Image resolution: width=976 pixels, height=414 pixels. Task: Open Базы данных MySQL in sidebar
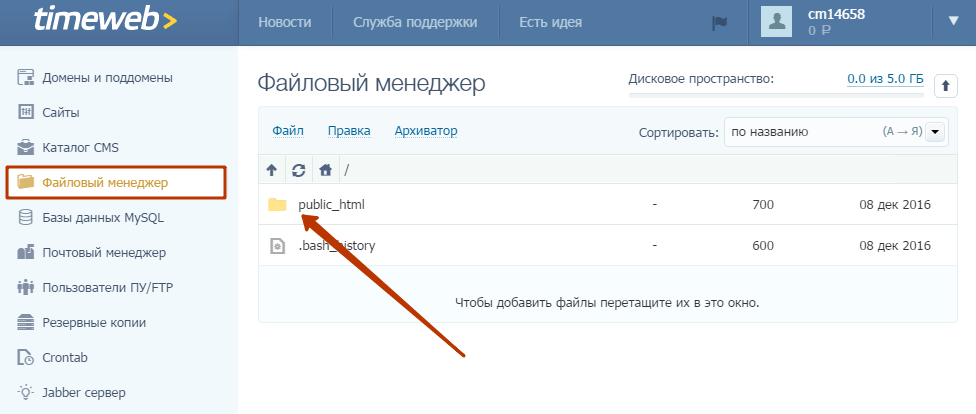102,218
